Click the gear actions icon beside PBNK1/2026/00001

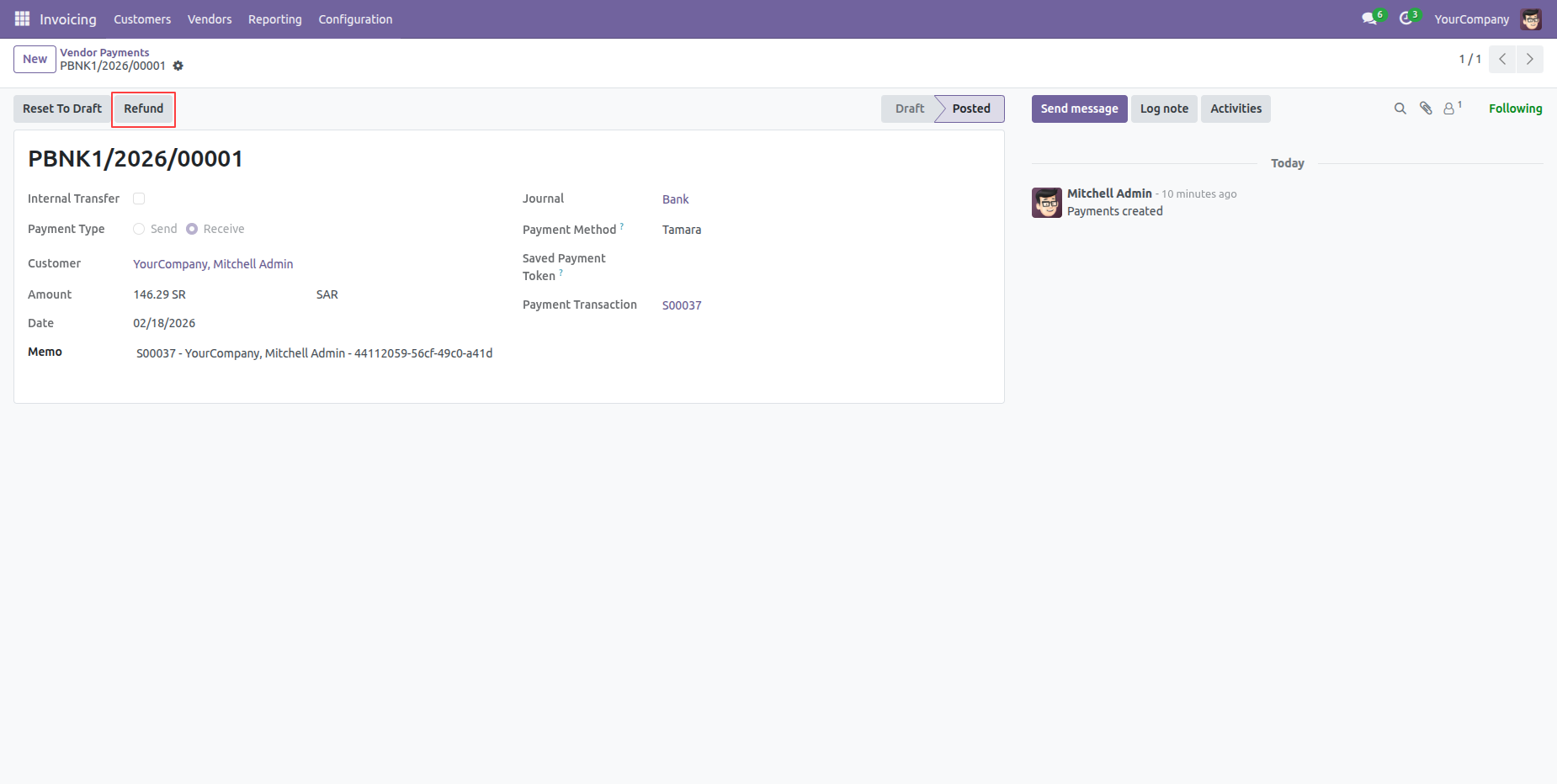pos(178,66)
